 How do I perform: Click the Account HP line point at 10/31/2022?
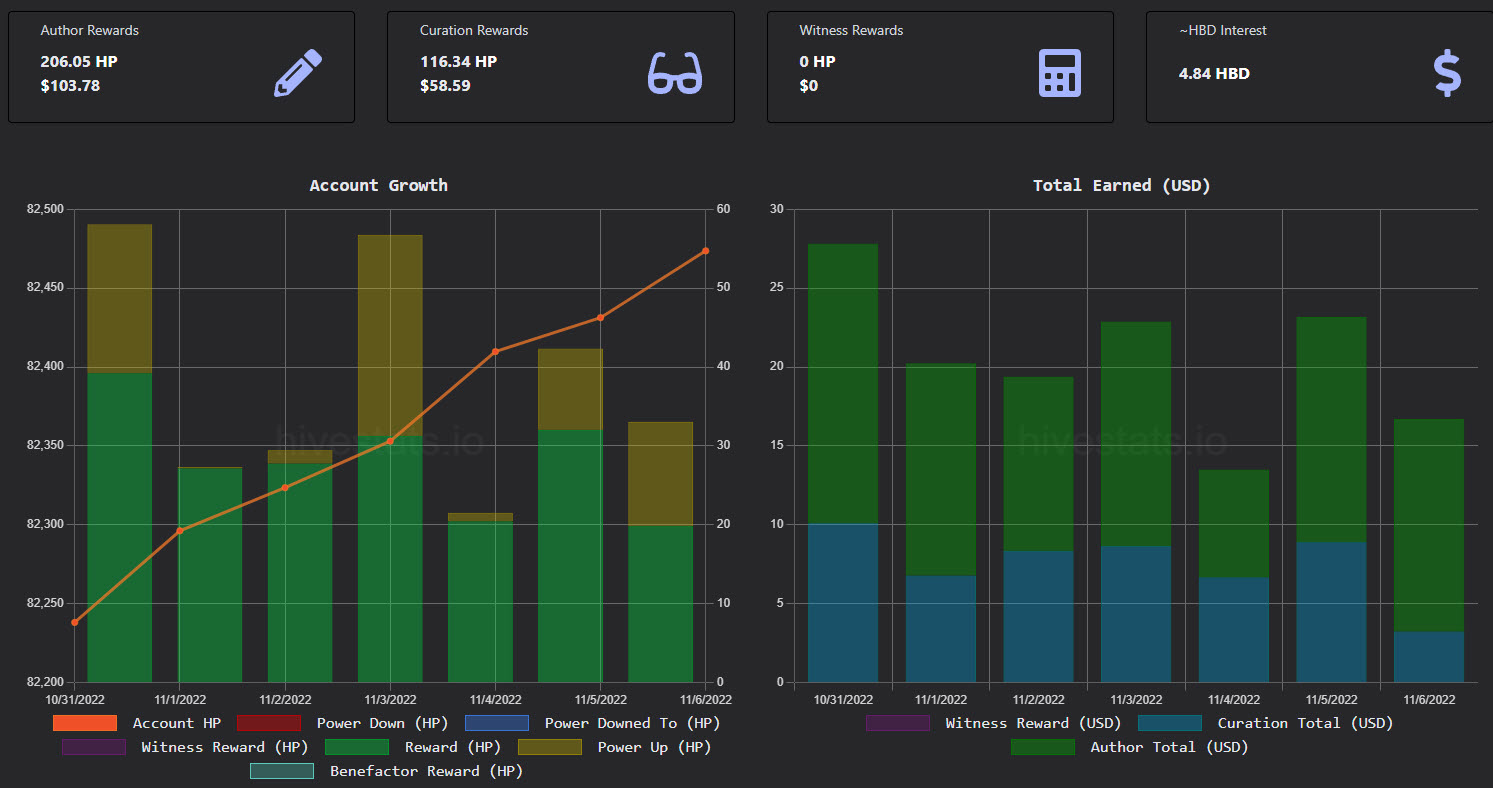(75, 622)
